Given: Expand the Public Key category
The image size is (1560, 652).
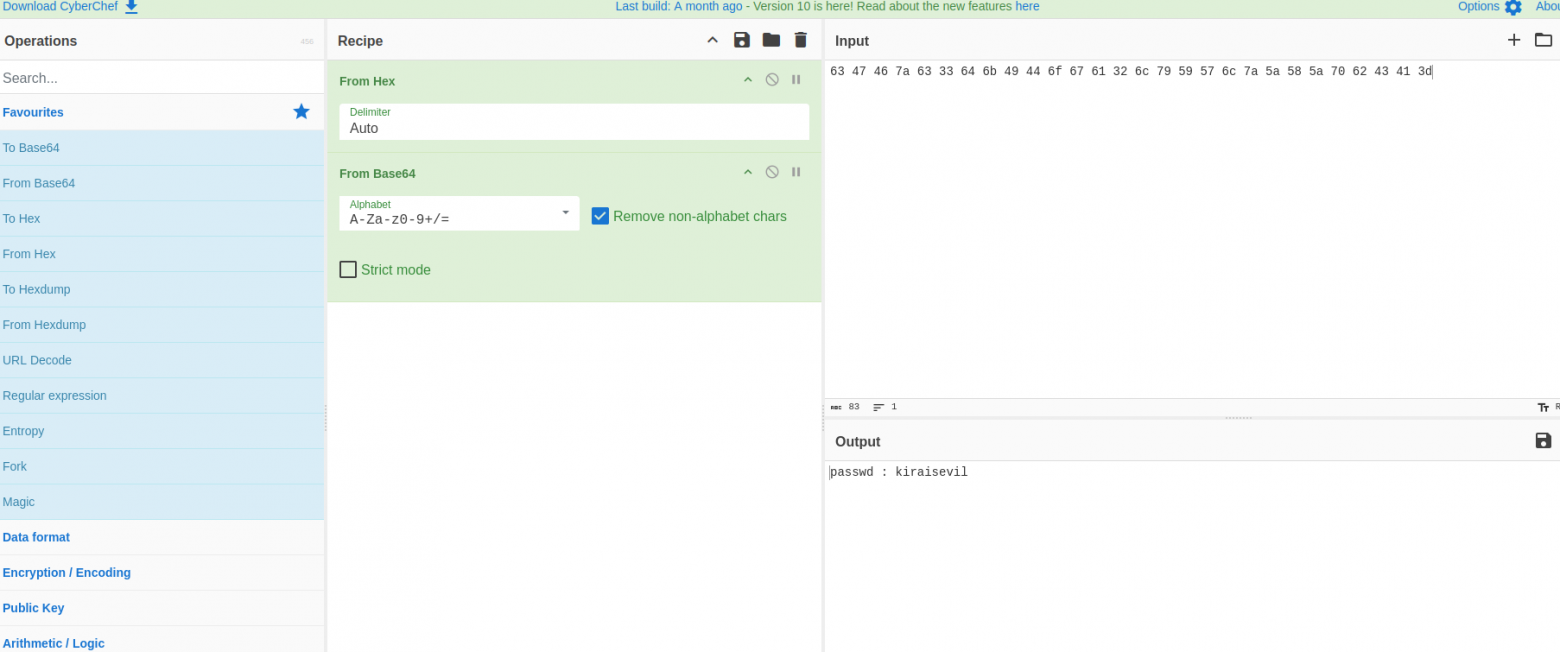Looking at the screenshot, I should tap(162, 608).
